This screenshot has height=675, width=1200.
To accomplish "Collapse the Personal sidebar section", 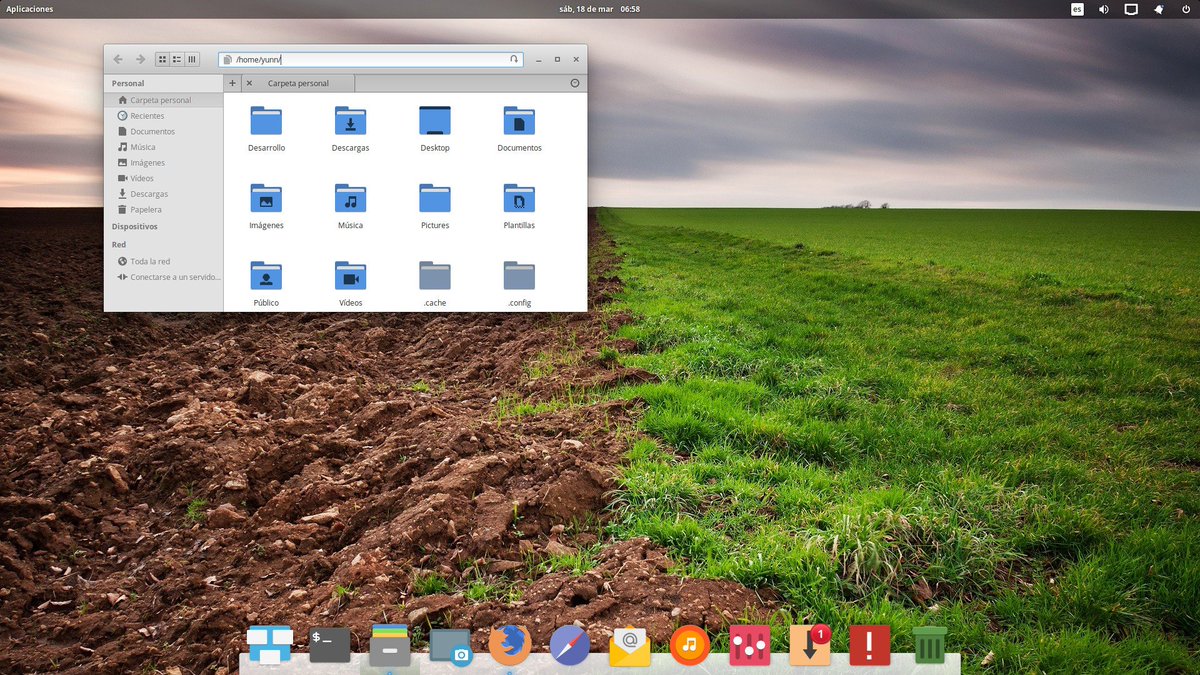I will 128,84.
